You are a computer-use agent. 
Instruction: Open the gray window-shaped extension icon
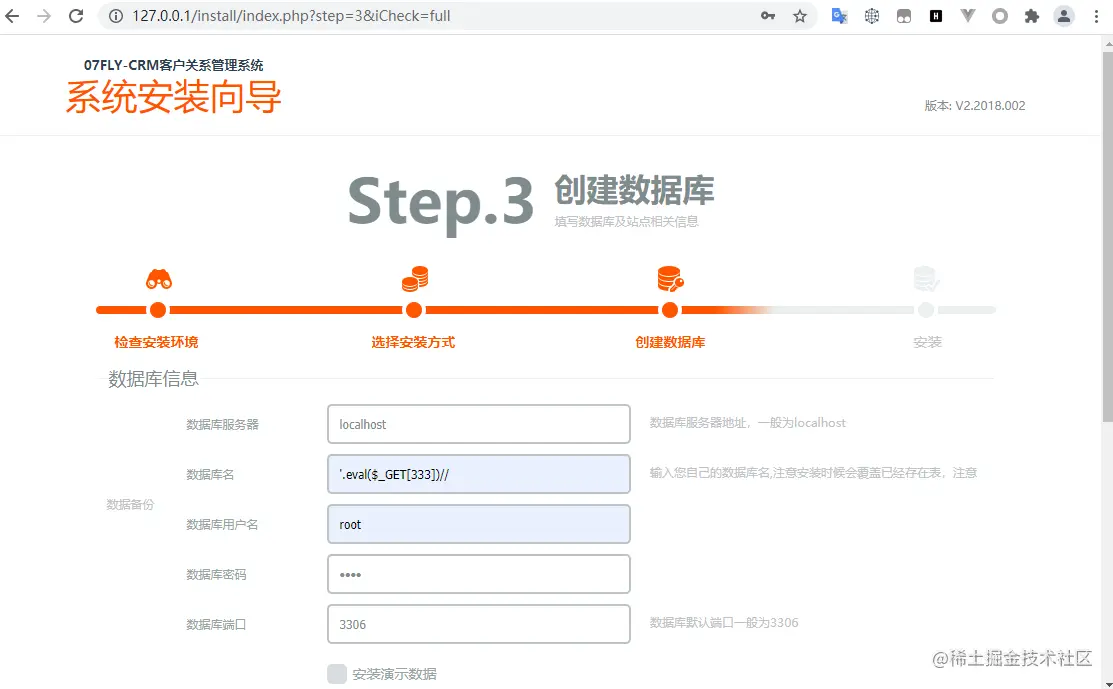(904, 16)
